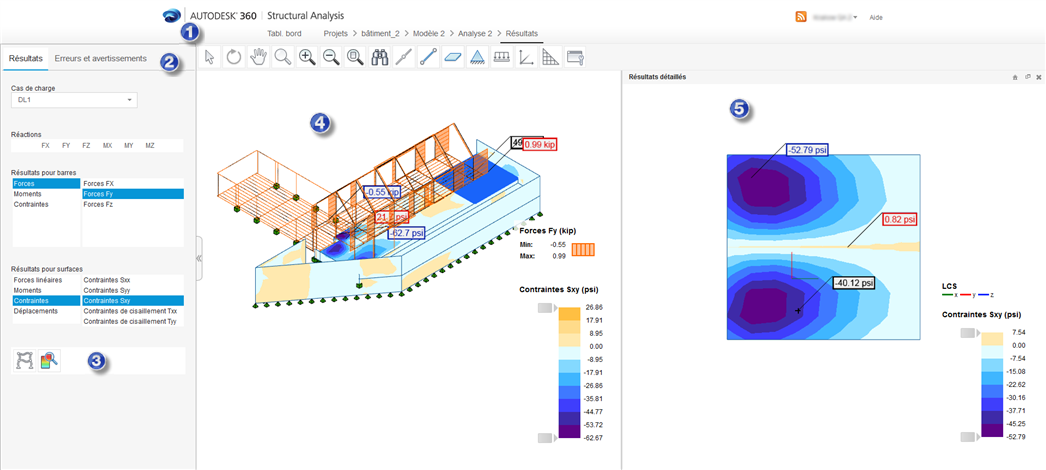Select Forces linéaires for surfaces
This screenshot has width=1046, height=470.
pos(46,280)
